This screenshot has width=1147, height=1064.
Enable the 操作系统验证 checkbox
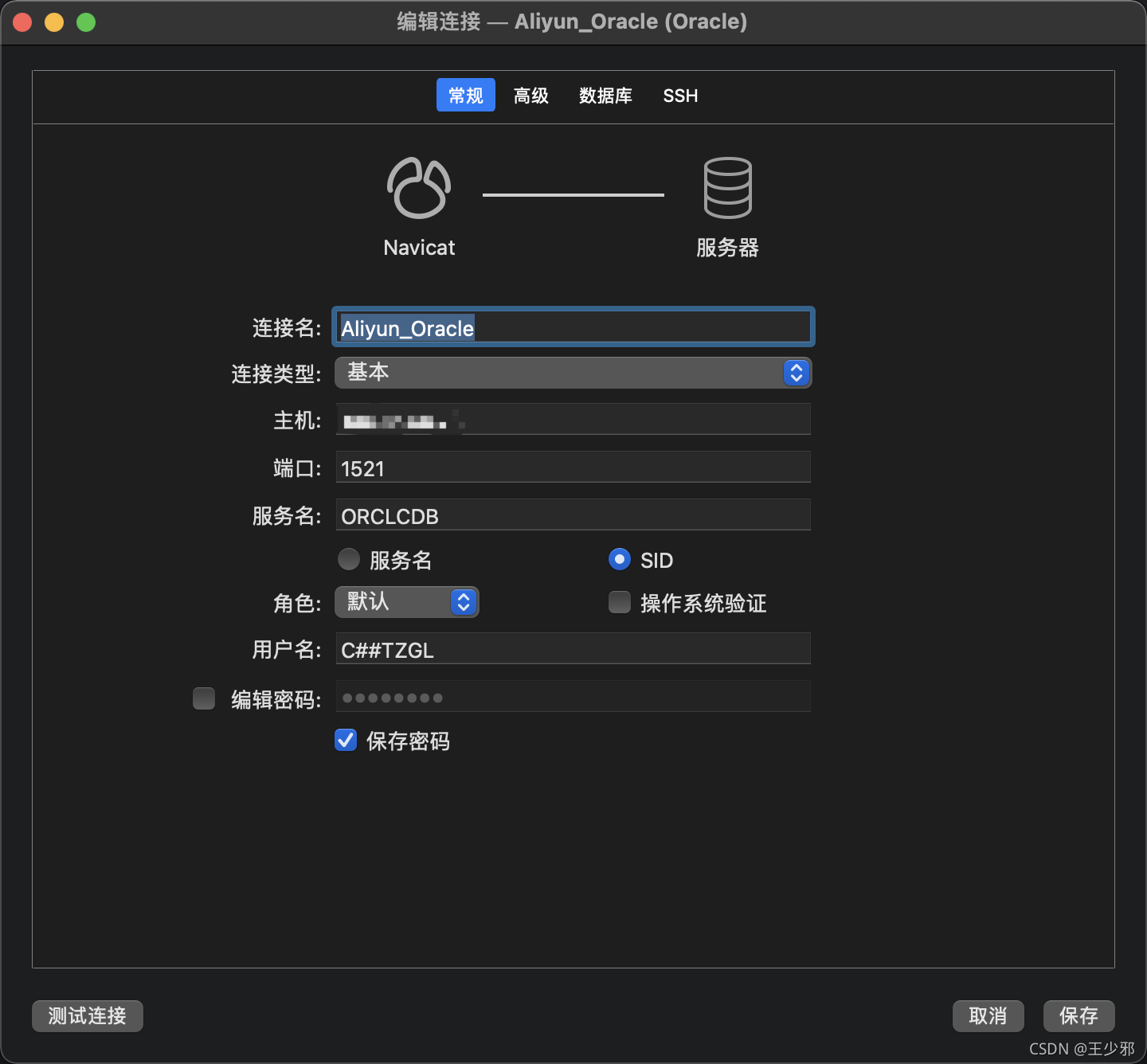pyautogui.click(x=620, y=602)
